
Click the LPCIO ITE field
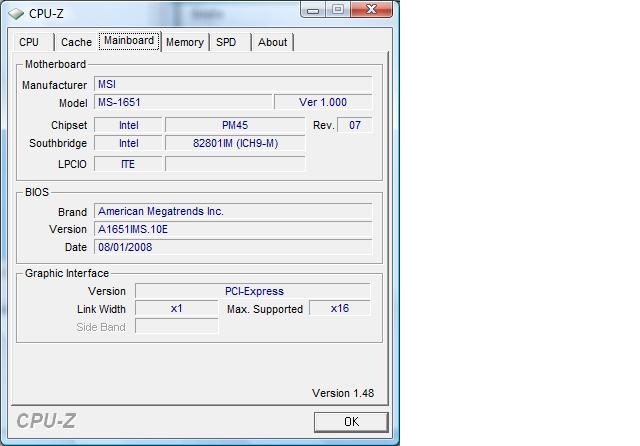[128, 164]
